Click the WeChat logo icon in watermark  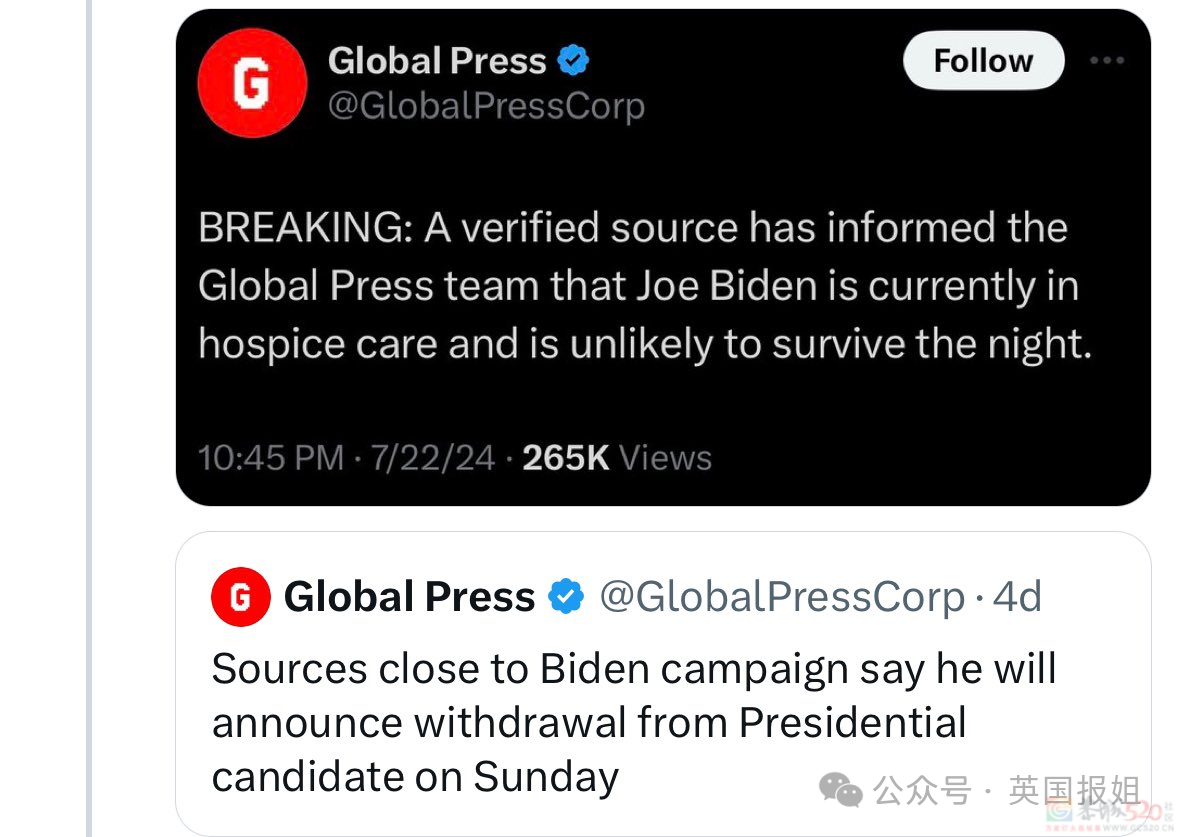tap(841, 790)
